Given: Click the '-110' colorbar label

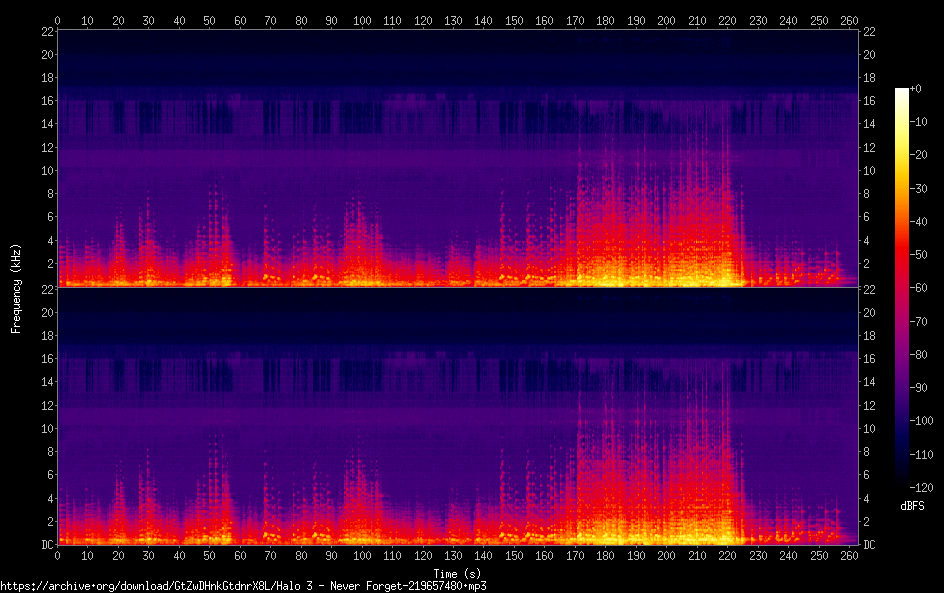Looking at the screenshot, I should [922, 455].
